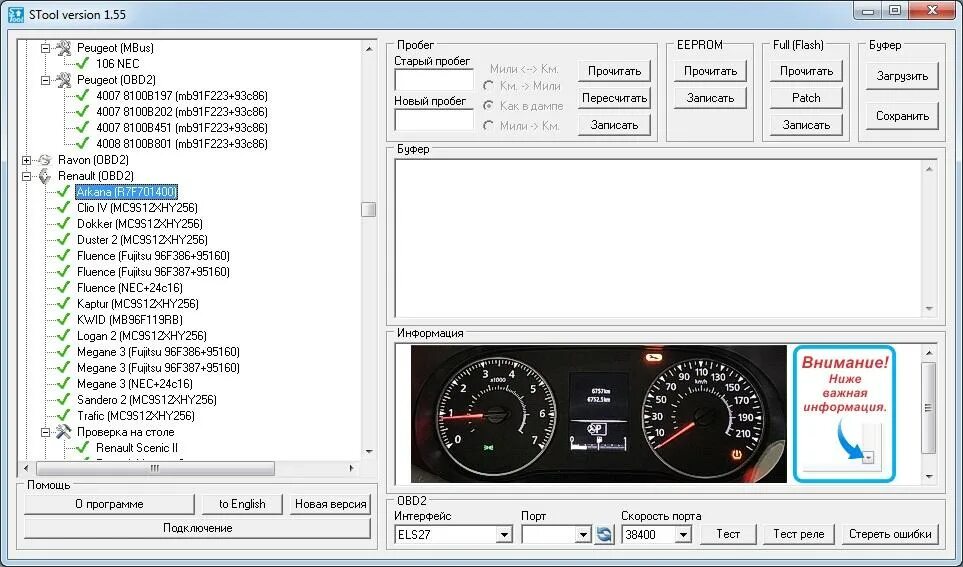This screenshot has width=963, height=567.
Task: Click the Ravon (OBD2) logo icon
Action: click(44, 160)
